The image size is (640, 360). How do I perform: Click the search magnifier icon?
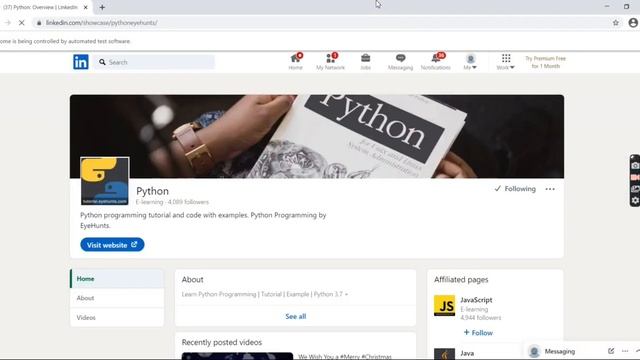(x=102, y=62)
